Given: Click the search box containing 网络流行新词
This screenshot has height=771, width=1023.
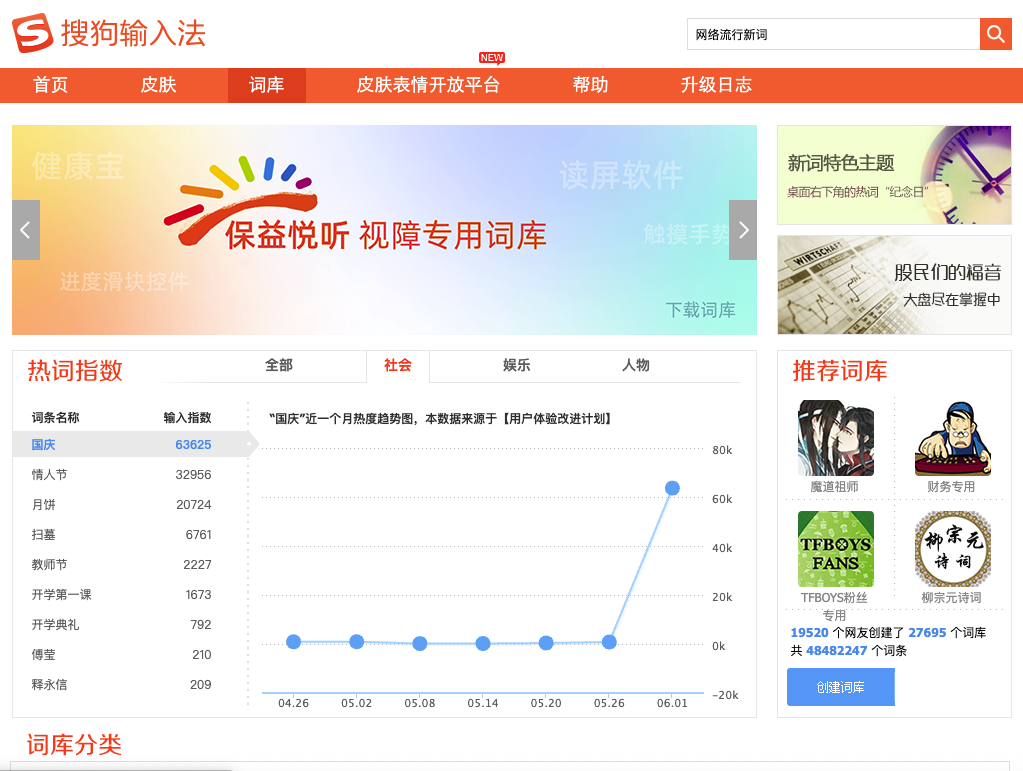Looking at the screenshot, I should coord(833,34).
